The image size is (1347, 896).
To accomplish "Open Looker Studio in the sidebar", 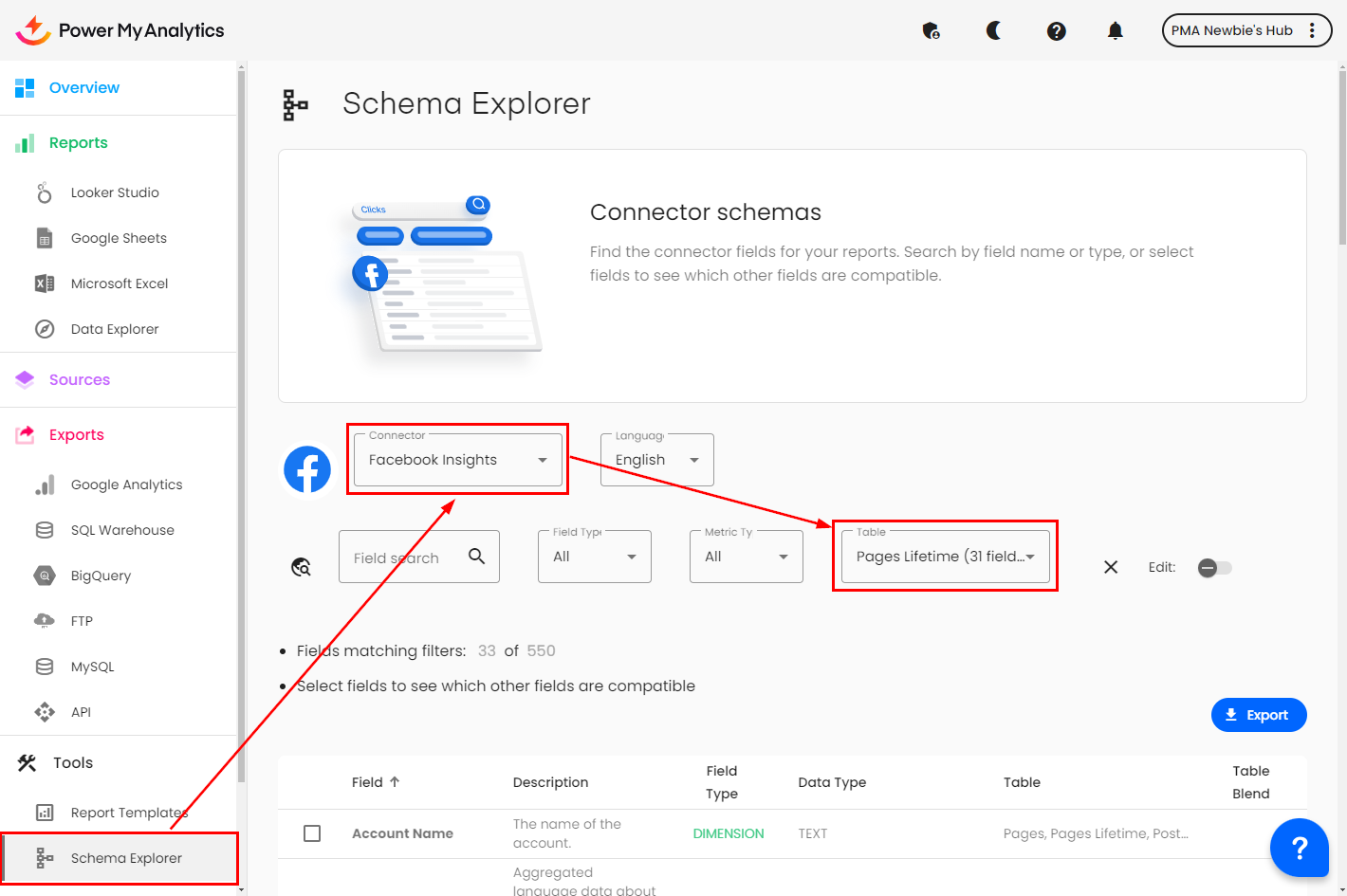I will point(115,192).
